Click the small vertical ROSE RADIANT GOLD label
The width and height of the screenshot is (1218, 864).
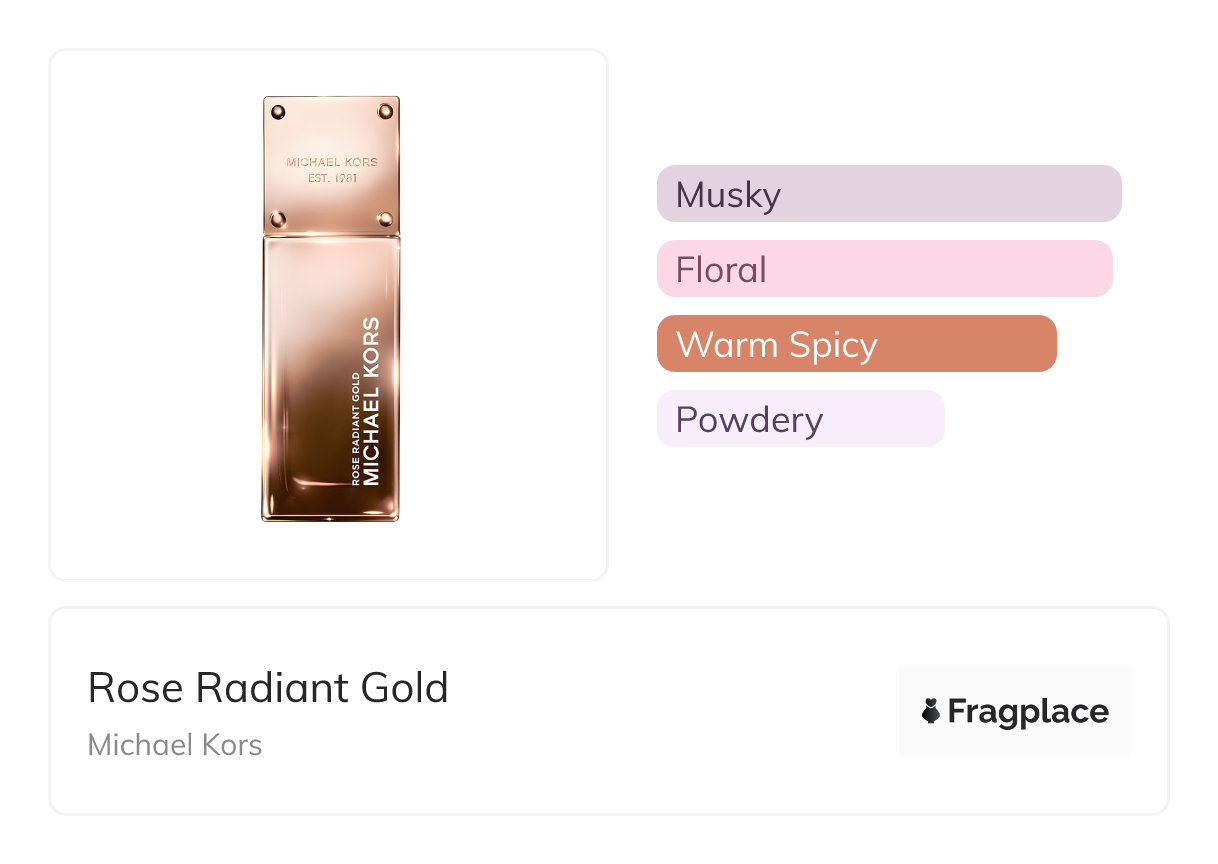coord(355,428)
